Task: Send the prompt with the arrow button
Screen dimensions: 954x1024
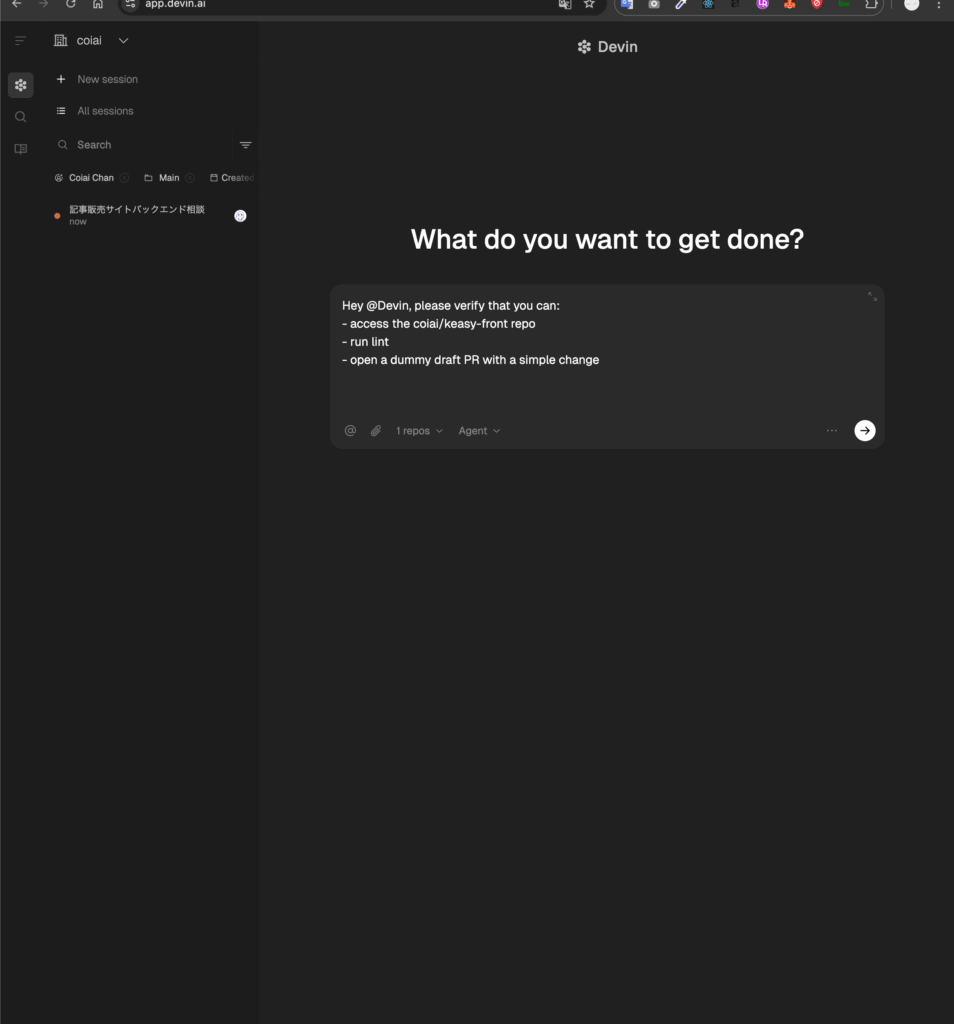Action: (x=865, y=430)
